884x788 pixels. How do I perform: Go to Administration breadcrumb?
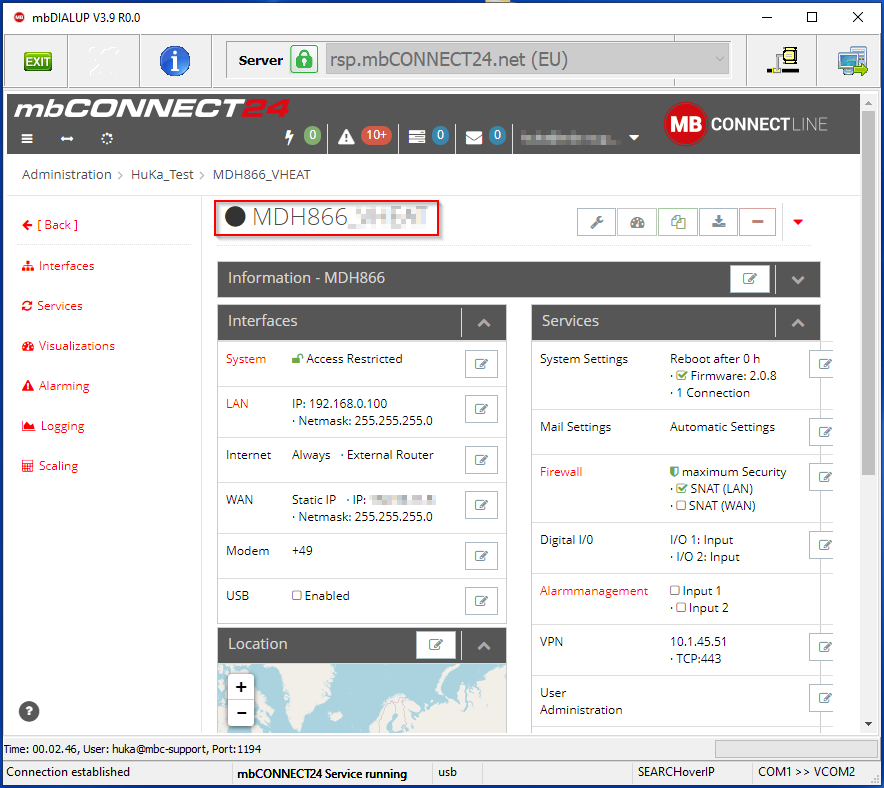tap(67, 175)
